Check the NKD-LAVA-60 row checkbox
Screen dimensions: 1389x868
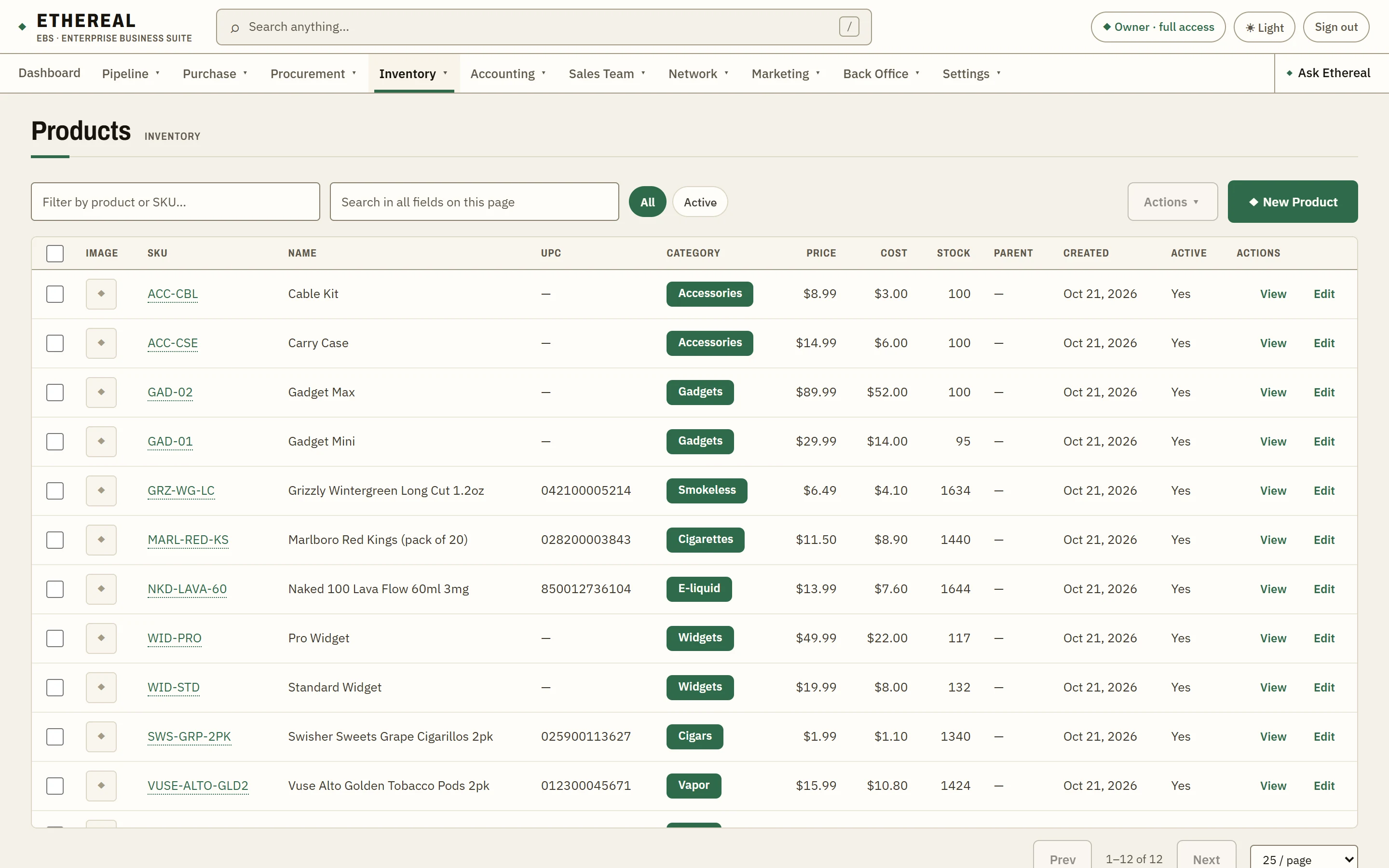click(x=55, y=589)
